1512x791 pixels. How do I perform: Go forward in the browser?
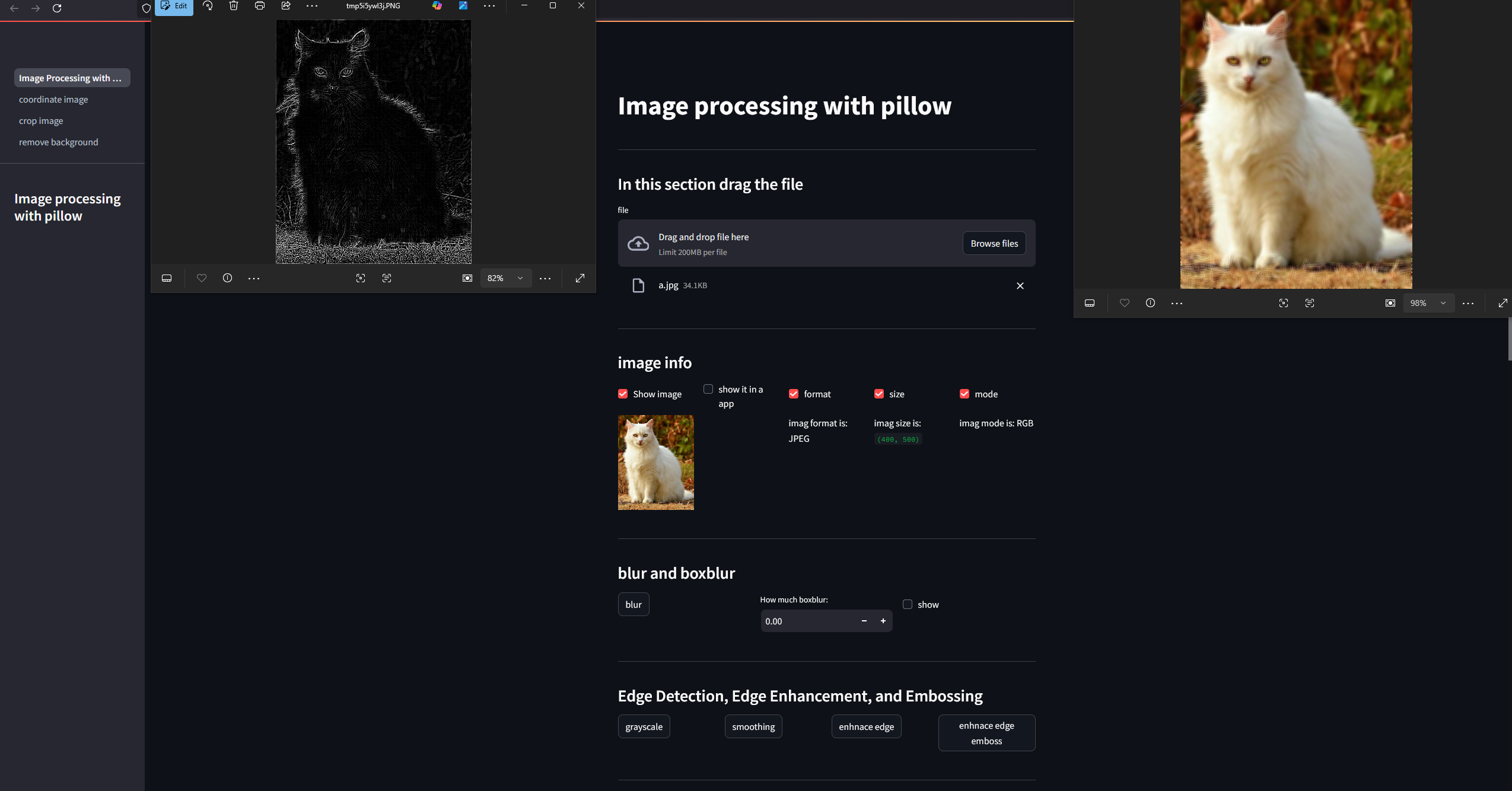click(36, 8)
